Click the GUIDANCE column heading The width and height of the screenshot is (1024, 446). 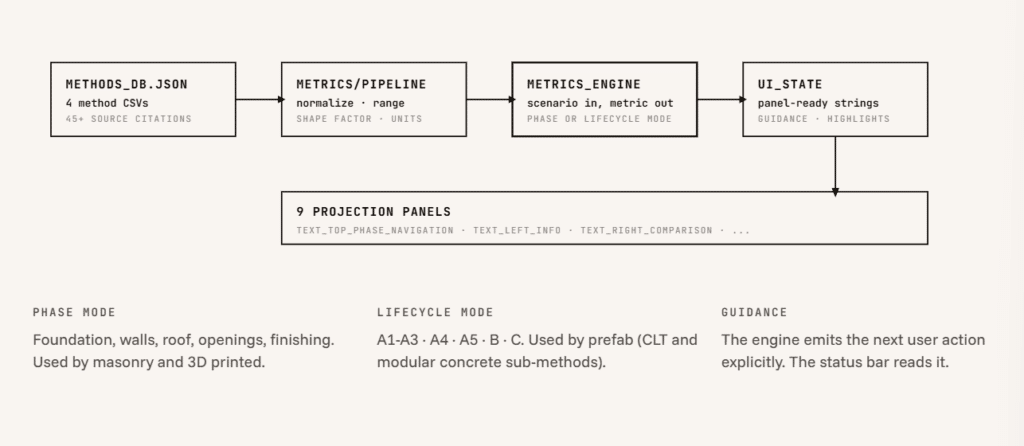pos(754,312)
